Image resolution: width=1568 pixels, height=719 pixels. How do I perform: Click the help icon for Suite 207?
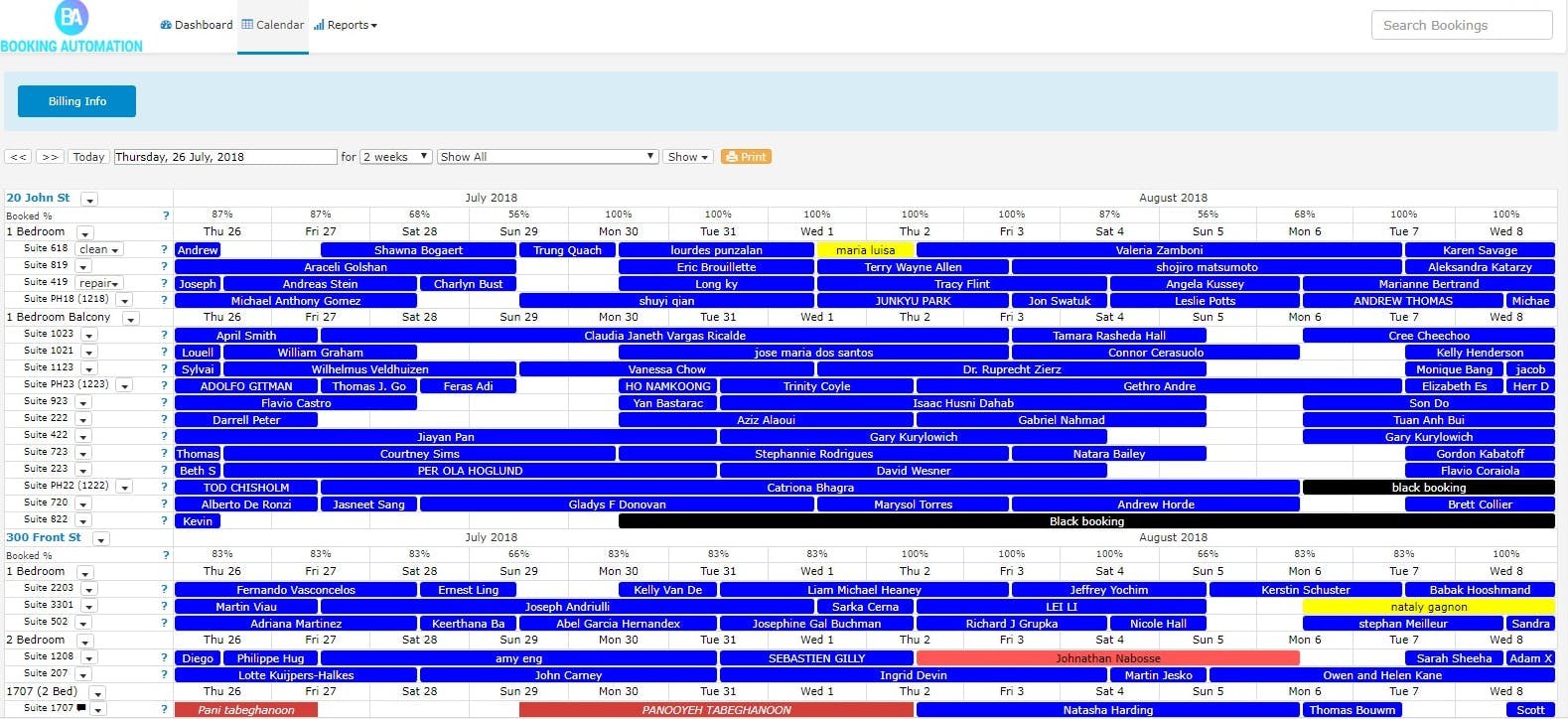tap(165, 674)
